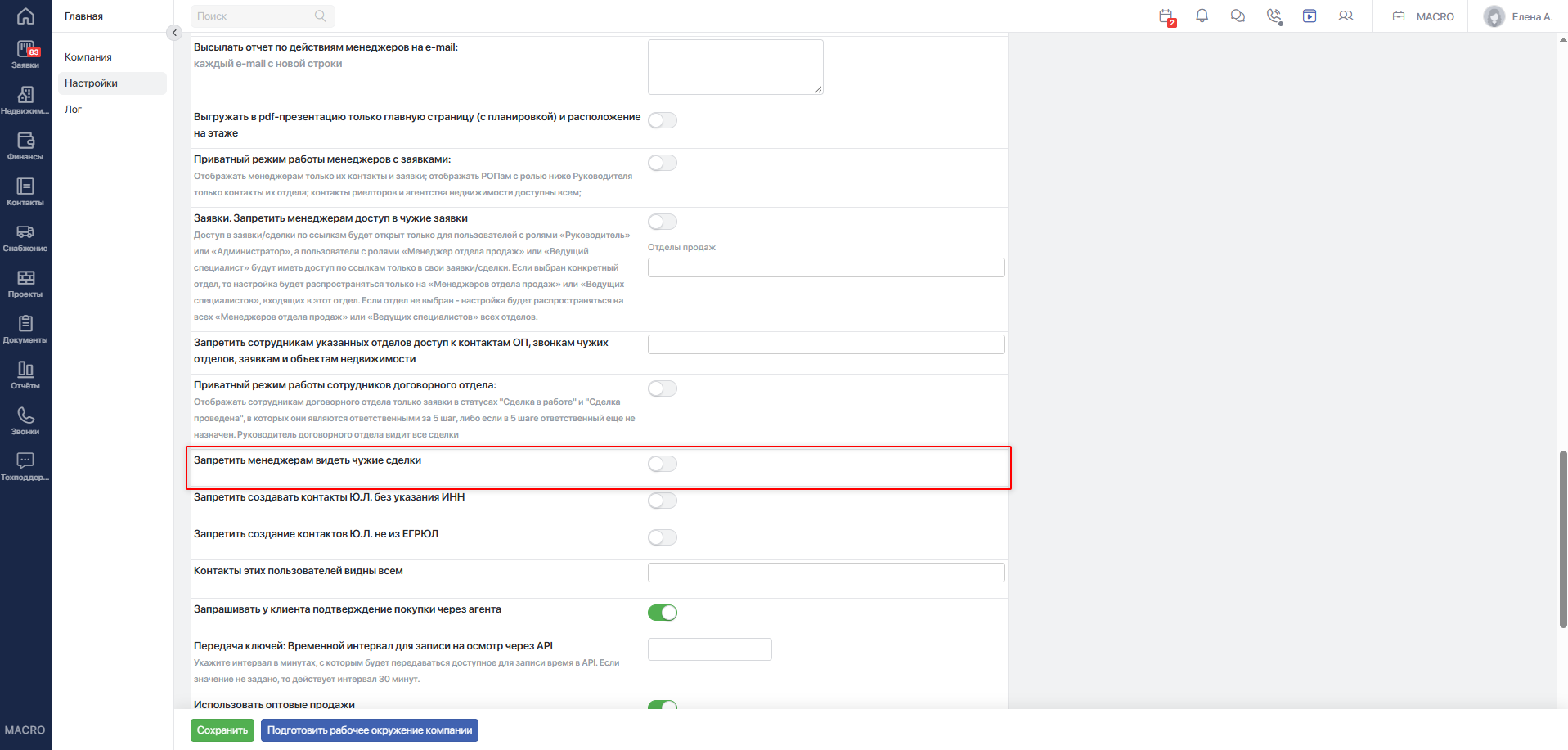Click the Сохранить button
This screenshot has height=750, width=1568.
click(222, 730)
